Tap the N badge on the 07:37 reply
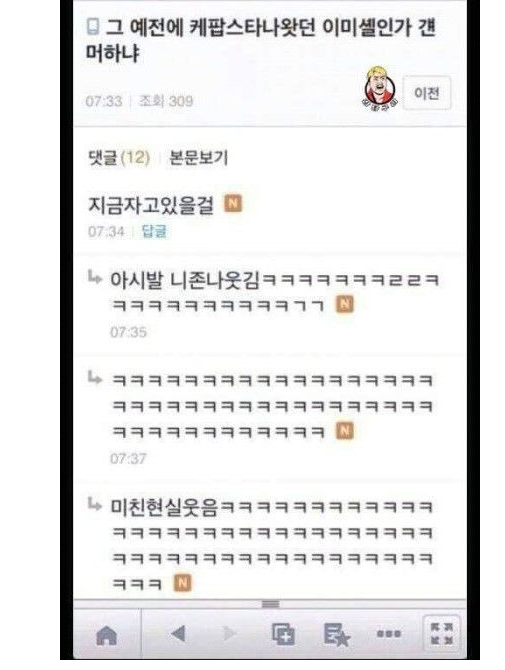 pyautogui.click(x=345, y=431)
